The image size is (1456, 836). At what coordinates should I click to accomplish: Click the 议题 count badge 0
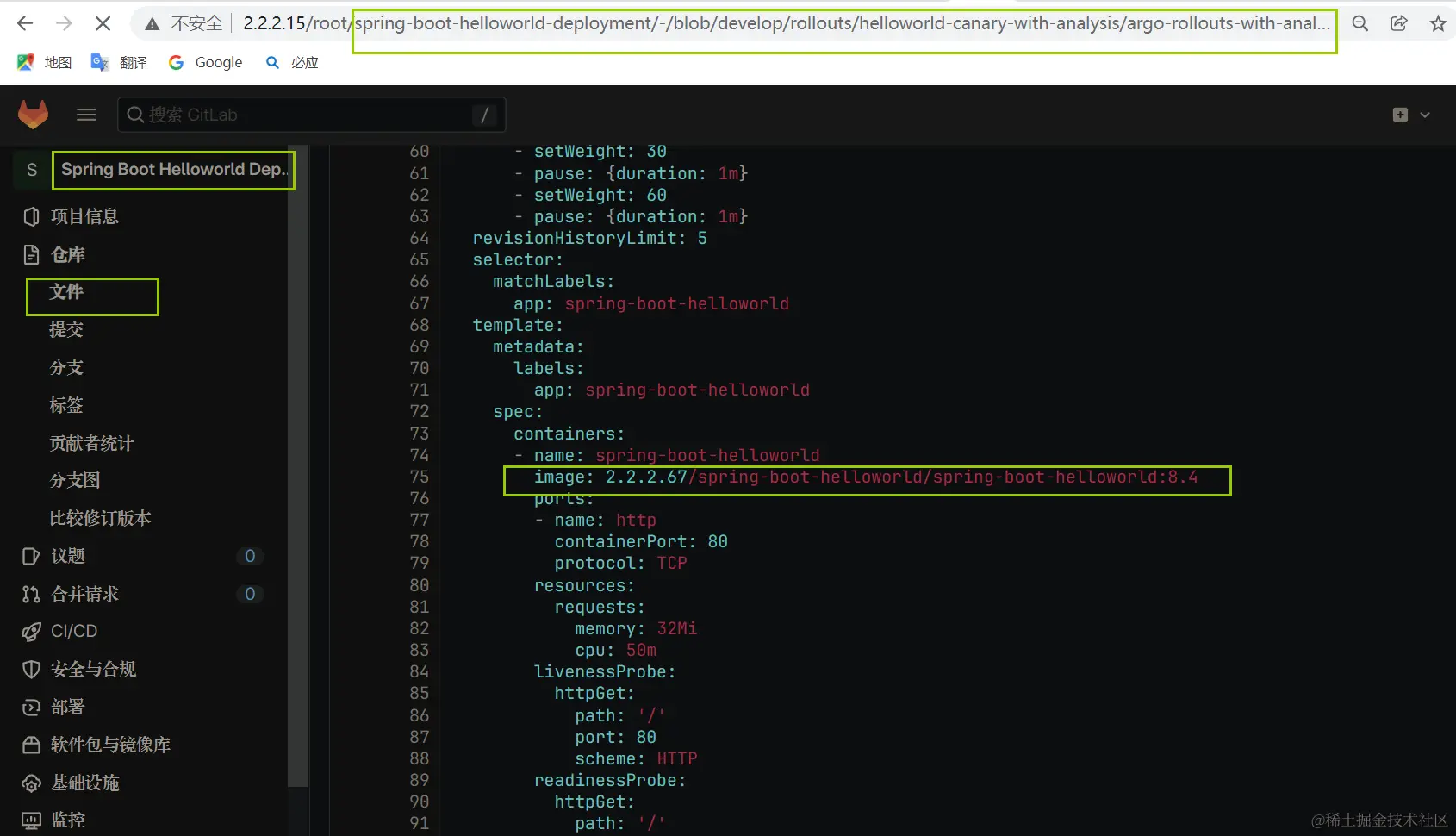click(x=250, y=556)
